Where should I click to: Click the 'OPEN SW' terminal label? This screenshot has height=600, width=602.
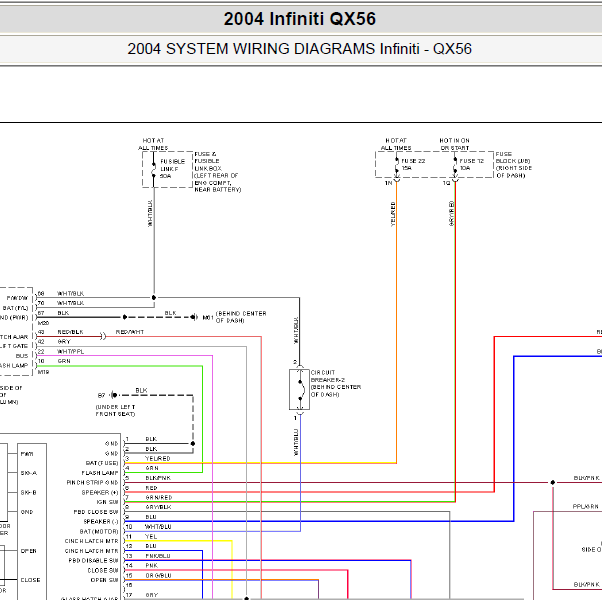point(104,580)
